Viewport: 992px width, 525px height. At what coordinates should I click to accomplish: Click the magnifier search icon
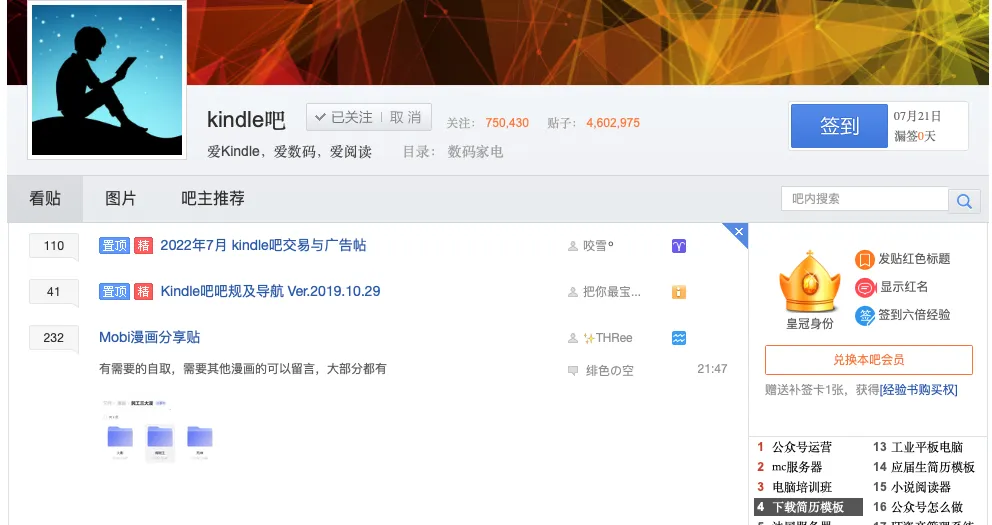964,201
